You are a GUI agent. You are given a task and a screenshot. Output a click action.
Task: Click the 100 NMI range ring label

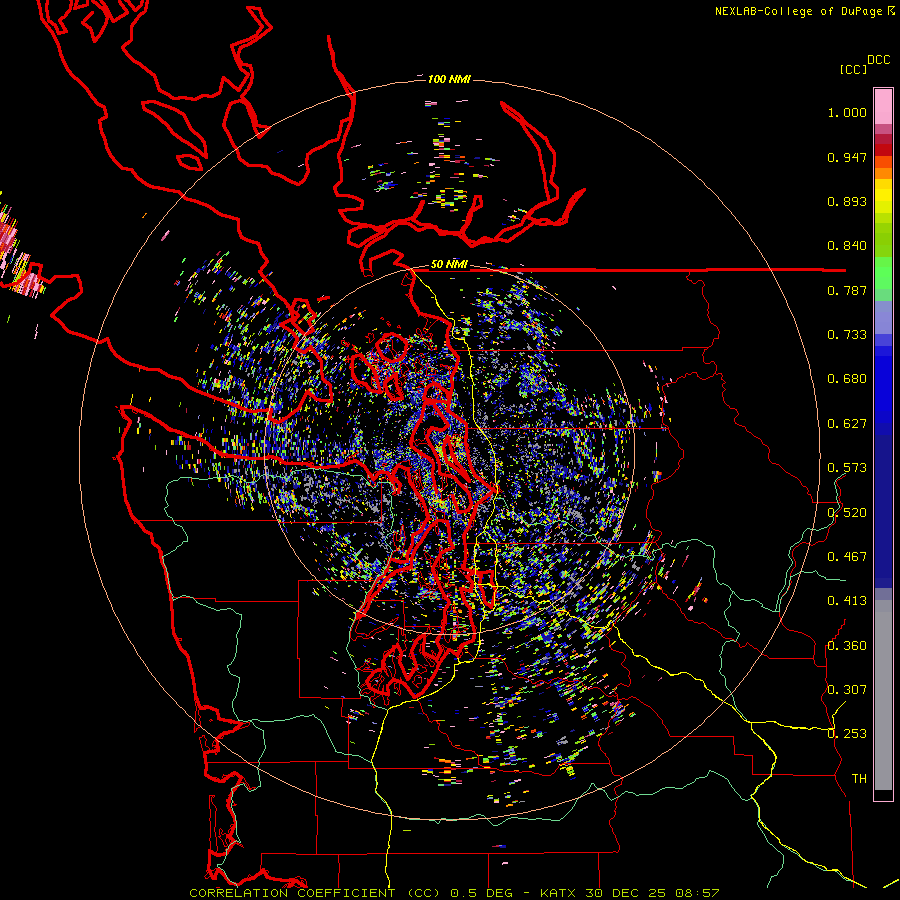(449, 79)
